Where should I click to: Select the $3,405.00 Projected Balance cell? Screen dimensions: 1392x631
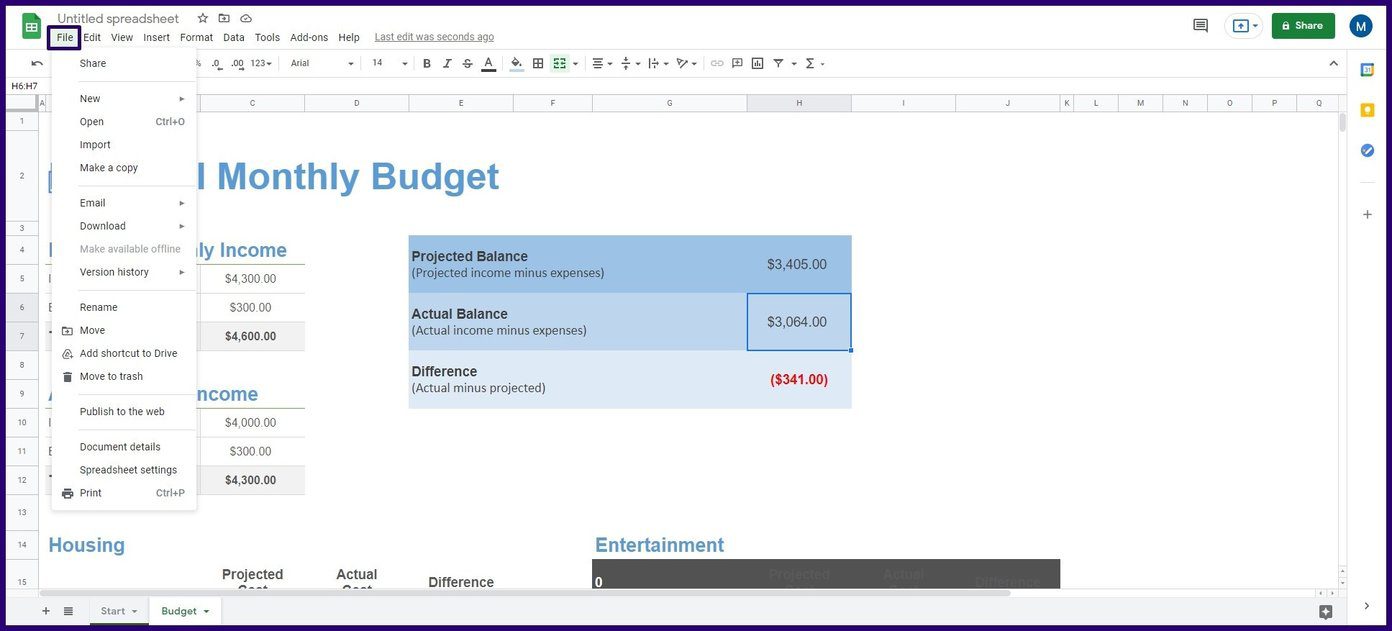797,264
